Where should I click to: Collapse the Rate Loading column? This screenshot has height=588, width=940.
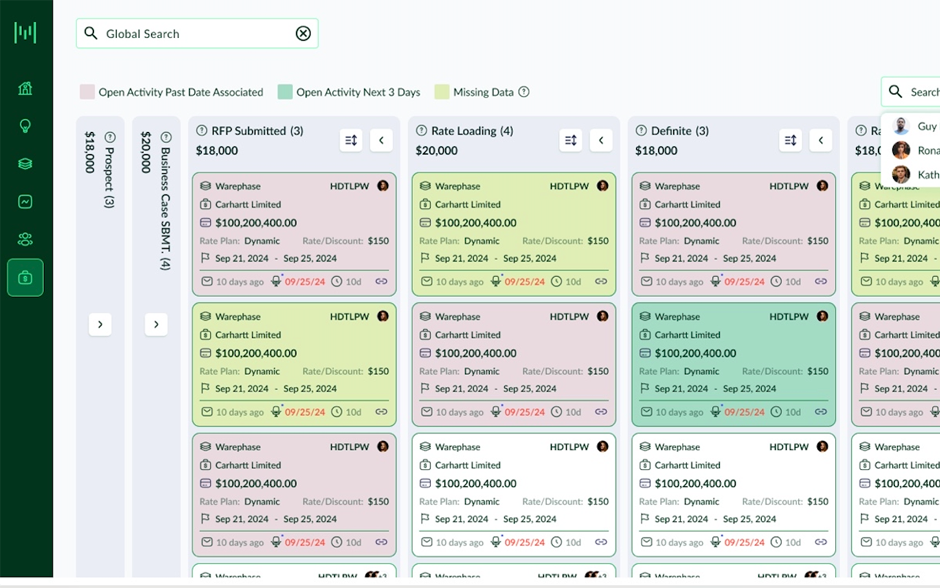[x=601, y=141]
